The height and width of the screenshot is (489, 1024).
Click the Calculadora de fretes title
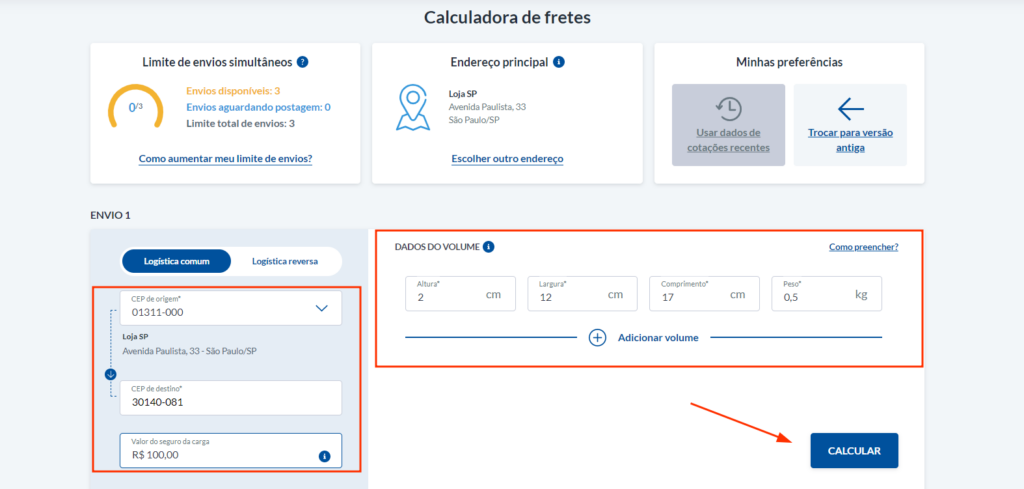pos(507,17)
